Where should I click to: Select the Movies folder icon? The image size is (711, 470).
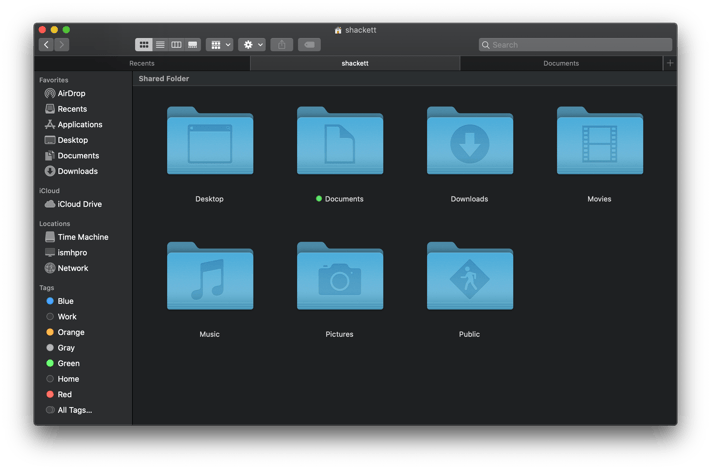[x=599, y=141]
